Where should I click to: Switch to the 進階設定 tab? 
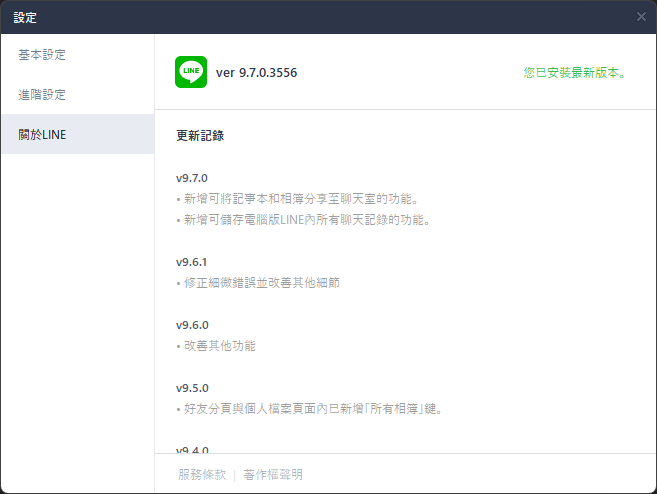(x=78, y=94)
